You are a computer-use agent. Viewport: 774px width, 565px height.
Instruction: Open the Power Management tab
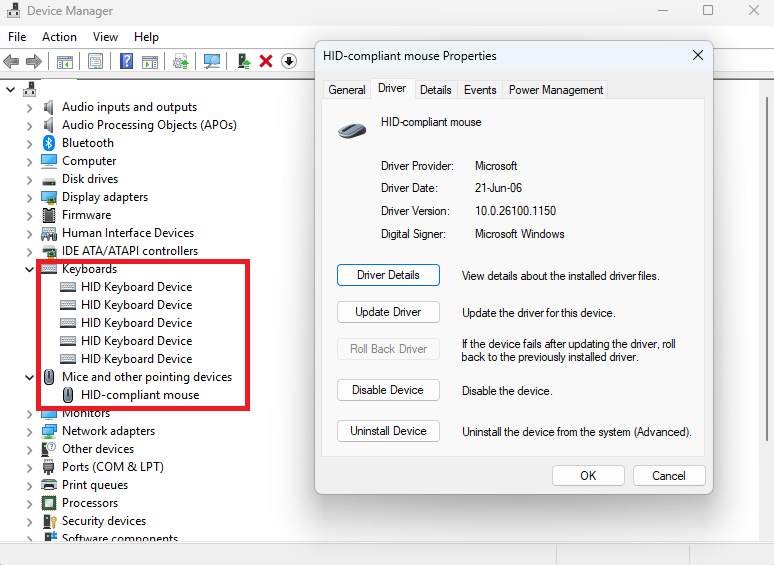click(556, 90)
